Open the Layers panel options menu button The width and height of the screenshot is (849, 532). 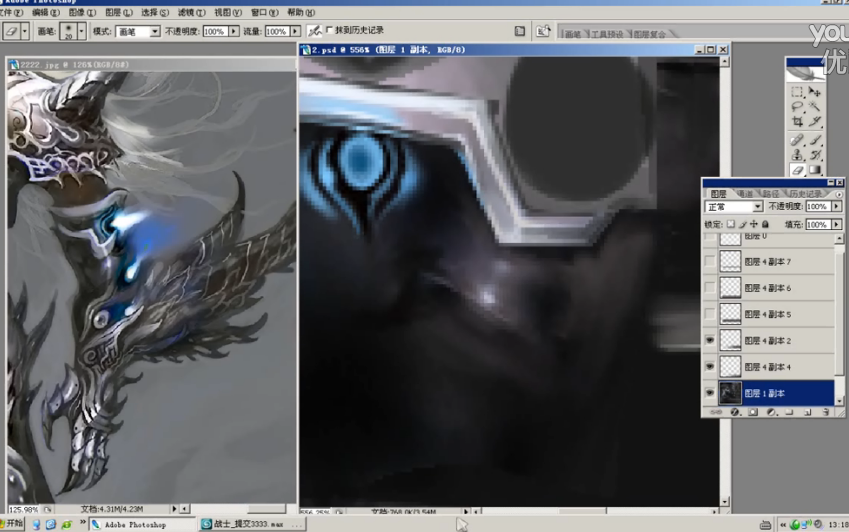click(x=839, y=194)
